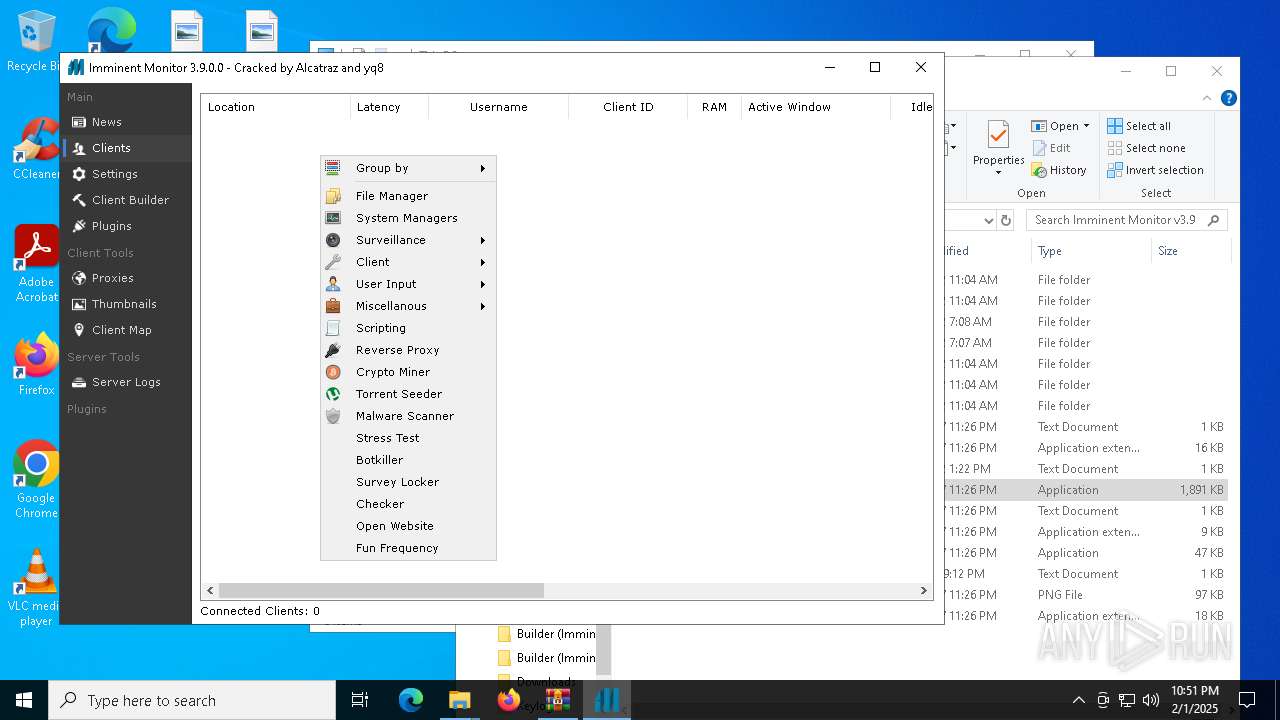Click the Server Logs icon
Viewport: 1280px width, 720px height.
(79, 382)
